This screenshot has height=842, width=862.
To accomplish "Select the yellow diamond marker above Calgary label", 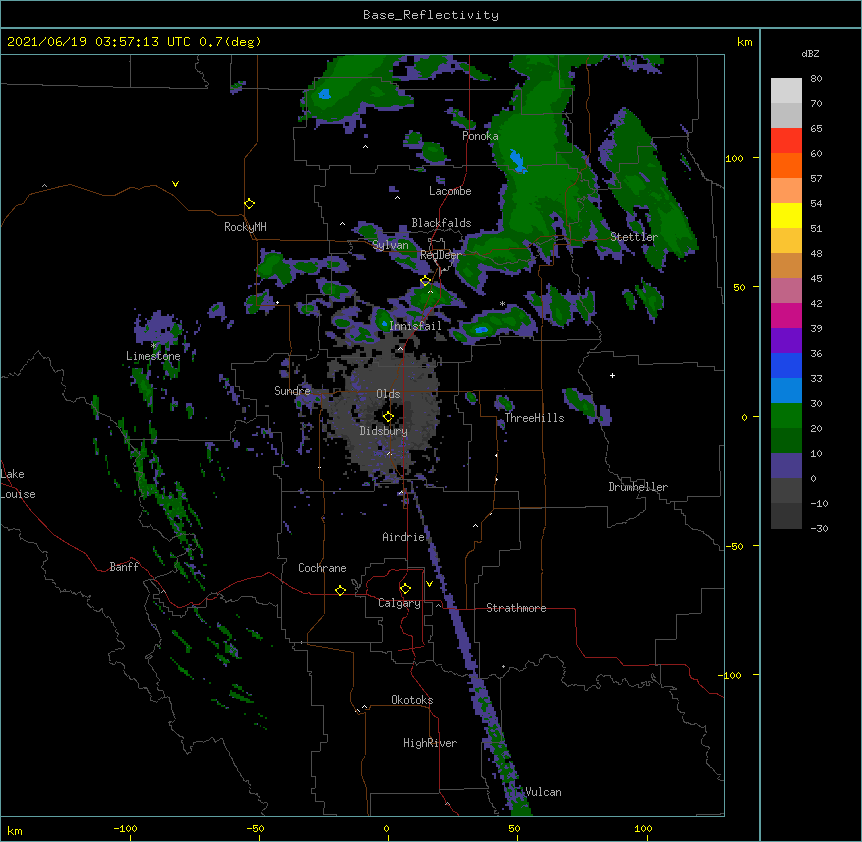I will (405, 589).
